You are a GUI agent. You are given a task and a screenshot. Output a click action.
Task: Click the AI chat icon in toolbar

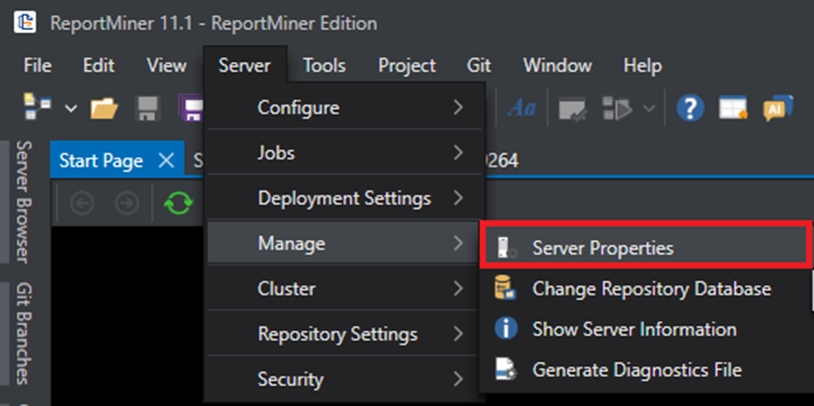[777, 108]
